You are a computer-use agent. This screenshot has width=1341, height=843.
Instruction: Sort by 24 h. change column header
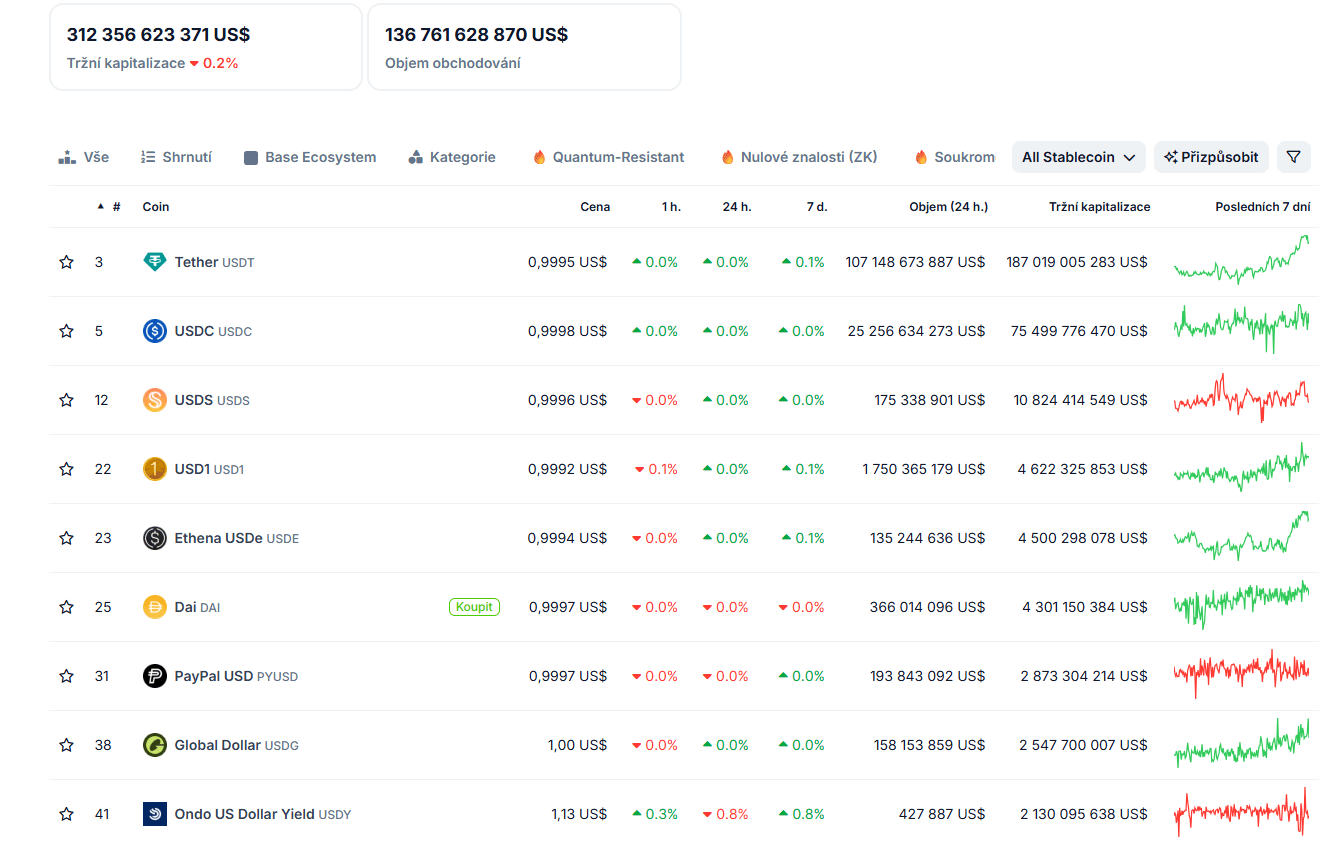click(x=737, y=207)
